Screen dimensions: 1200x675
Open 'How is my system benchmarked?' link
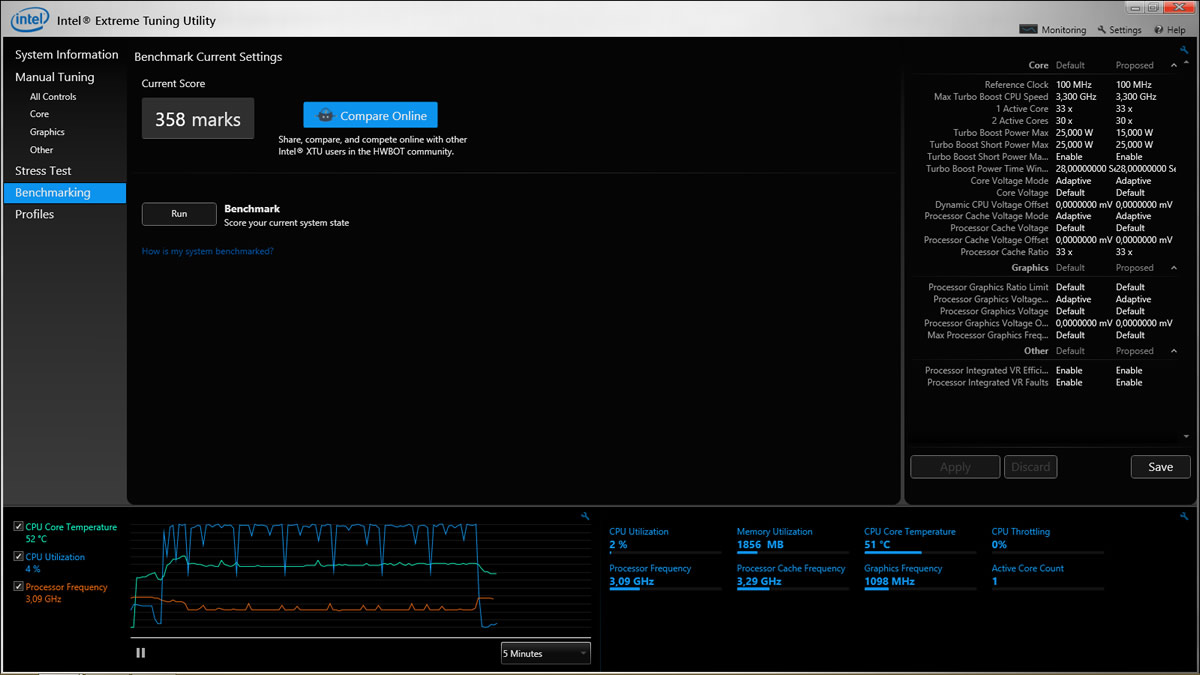coord(208,251)
